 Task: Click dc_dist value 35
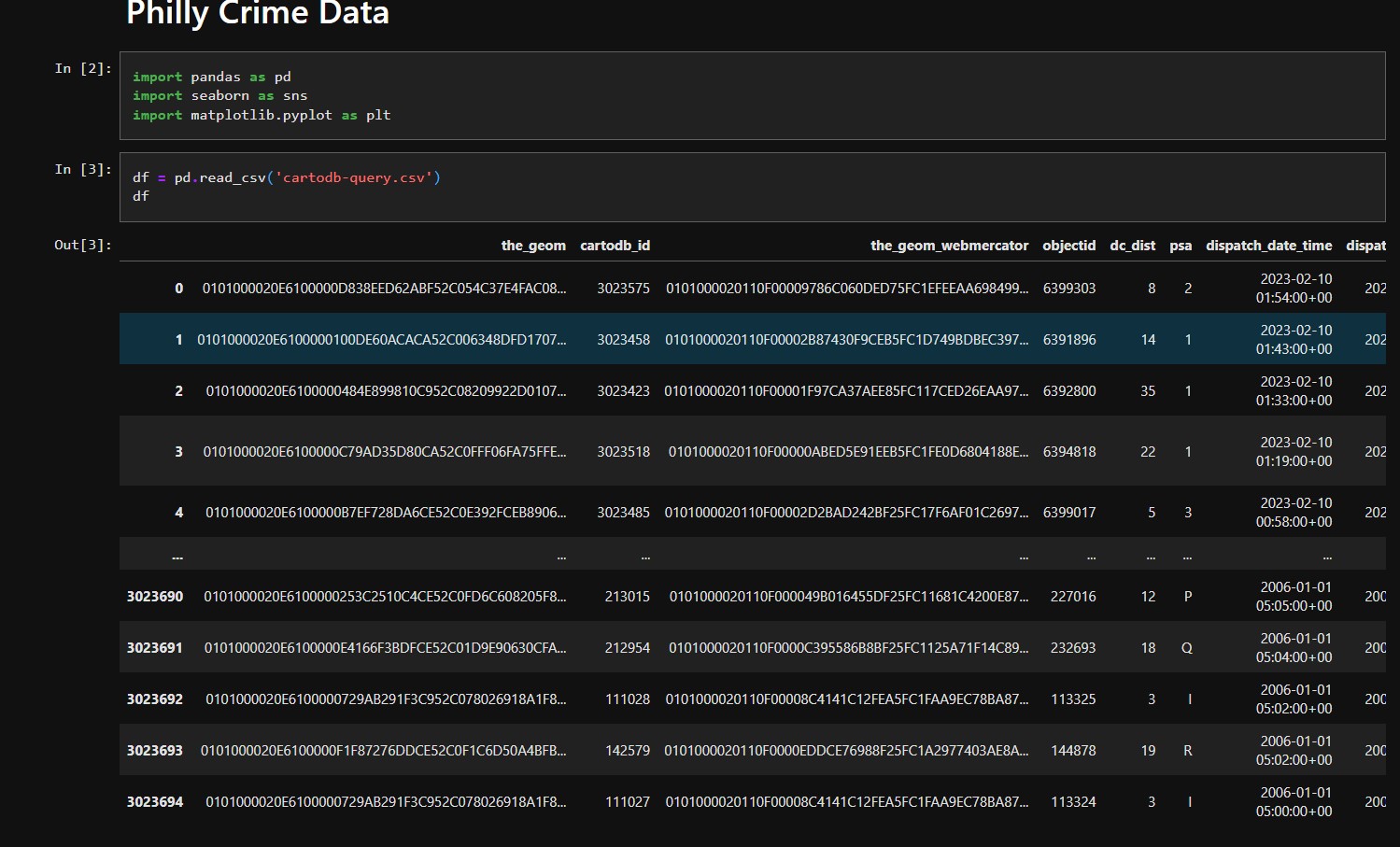1148,391
